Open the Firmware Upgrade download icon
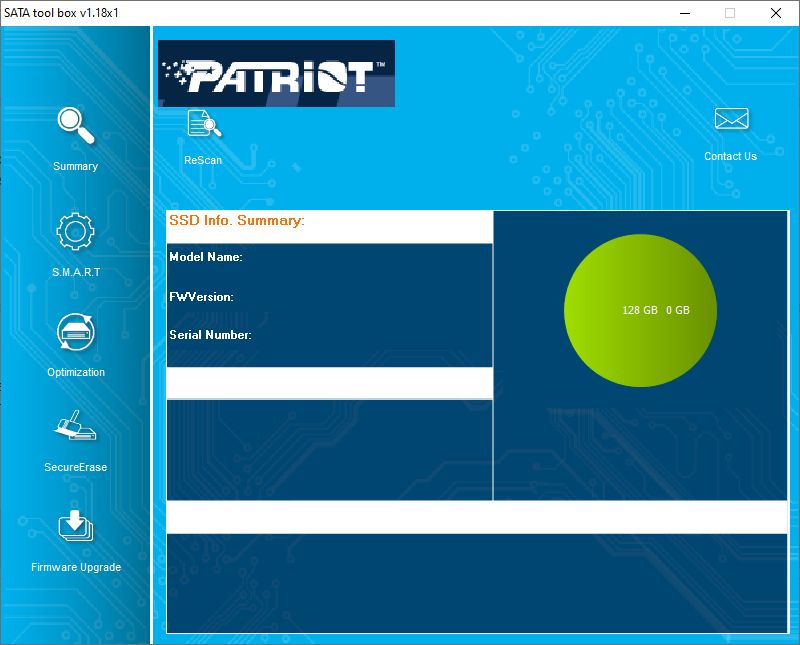 coord(76,526)
